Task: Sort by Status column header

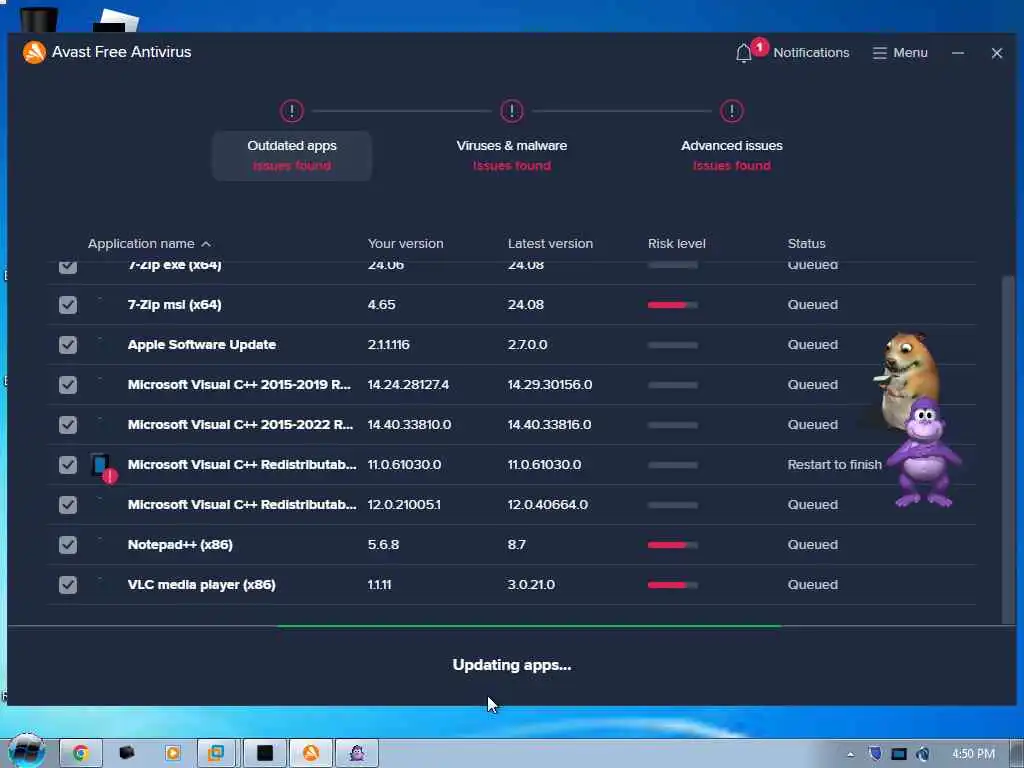Action: click(x=807, y=244)
